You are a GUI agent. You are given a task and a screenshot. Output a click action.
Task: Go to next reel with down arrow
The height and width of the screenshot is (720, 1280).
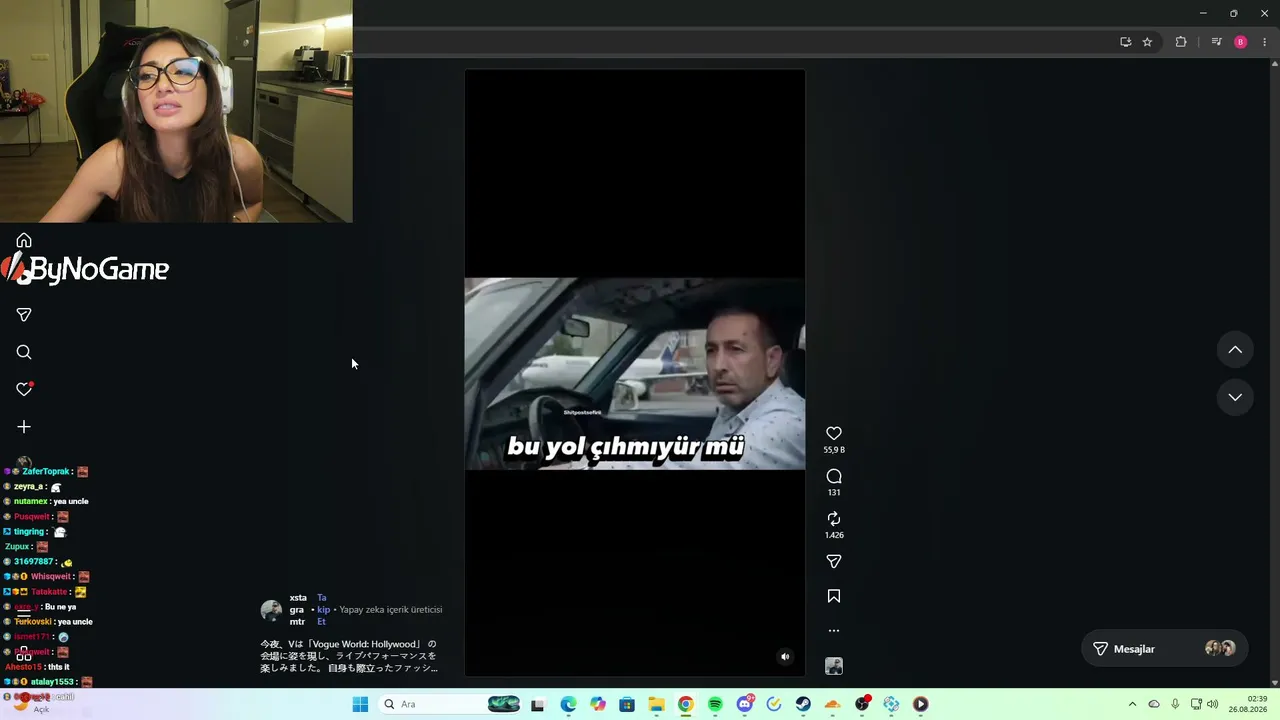click(x=1235, y=397)
